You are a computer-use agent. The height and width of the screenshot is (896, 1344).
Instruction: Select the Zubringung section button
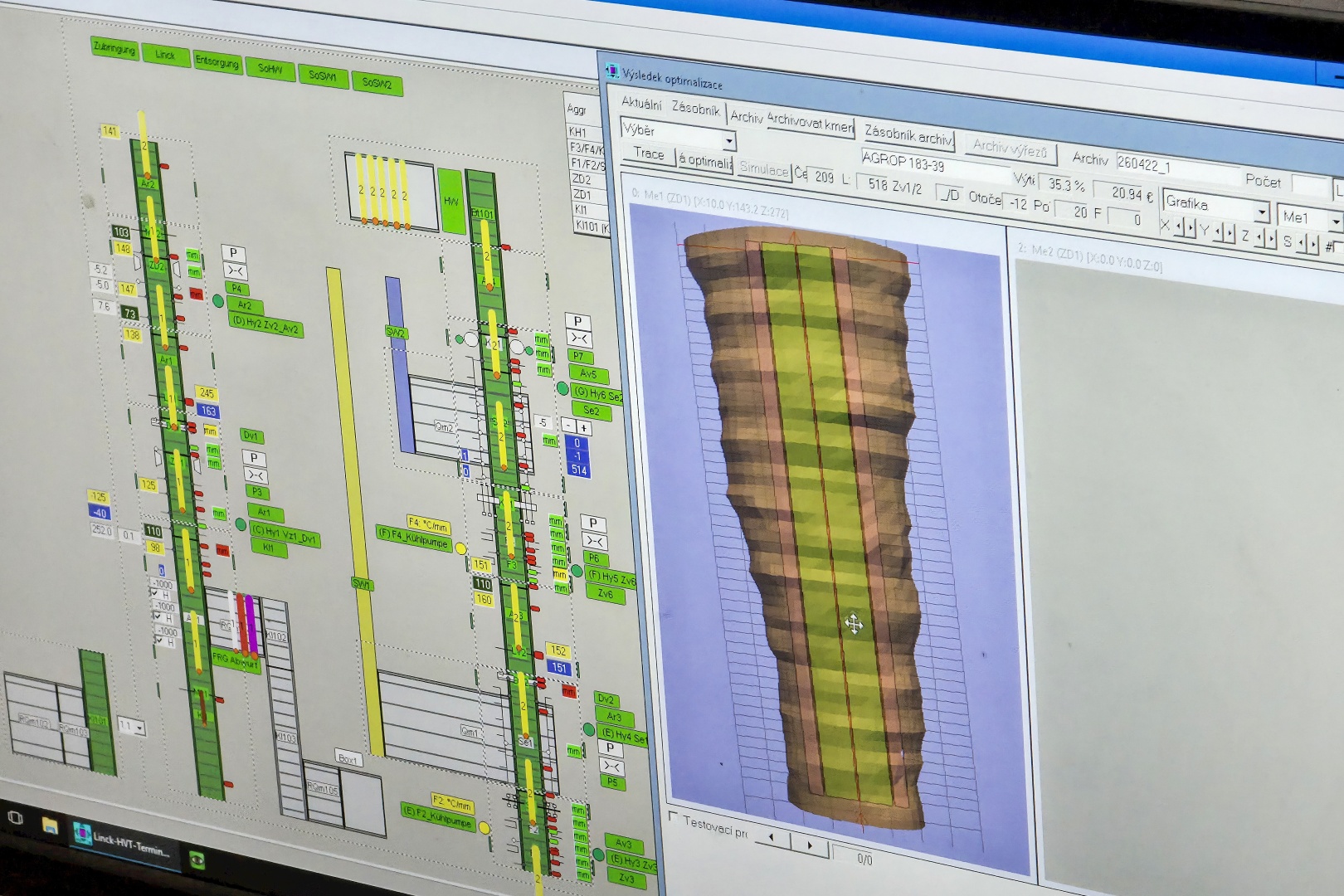(114, 48)
